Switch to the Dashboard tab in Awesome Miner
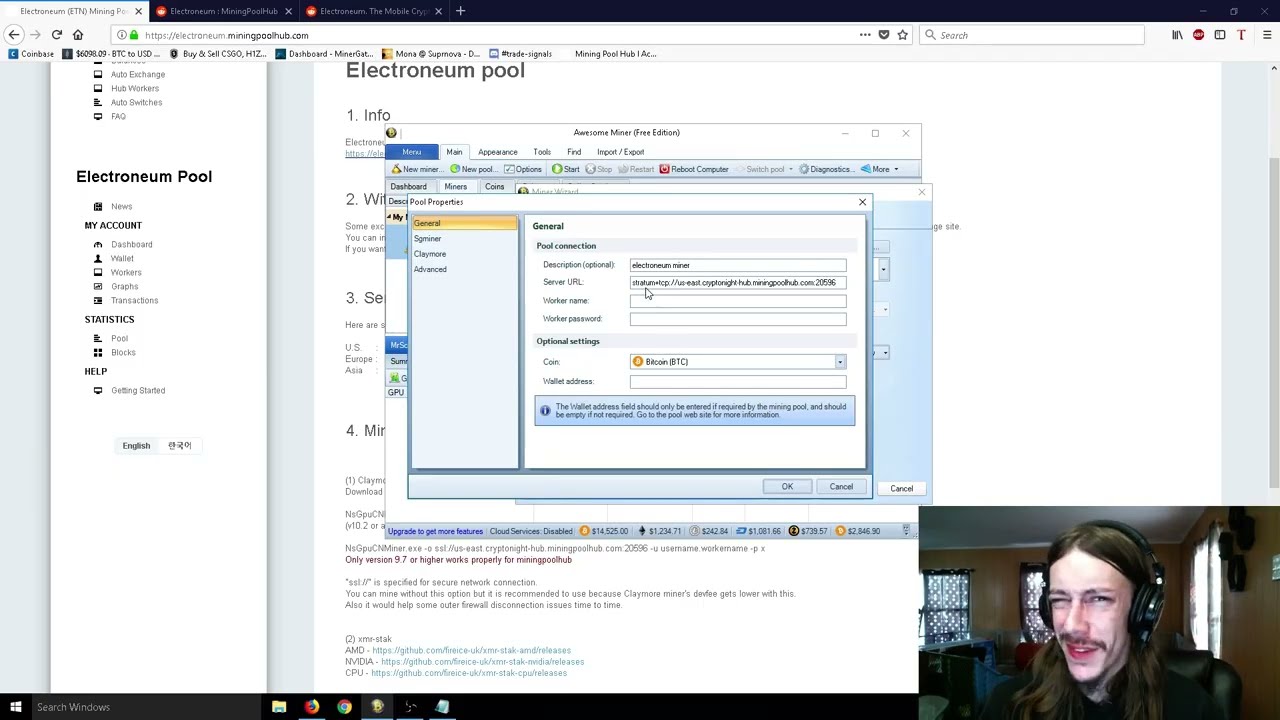The width and height of the screenshot is (1280, 720). pos(408,187)
